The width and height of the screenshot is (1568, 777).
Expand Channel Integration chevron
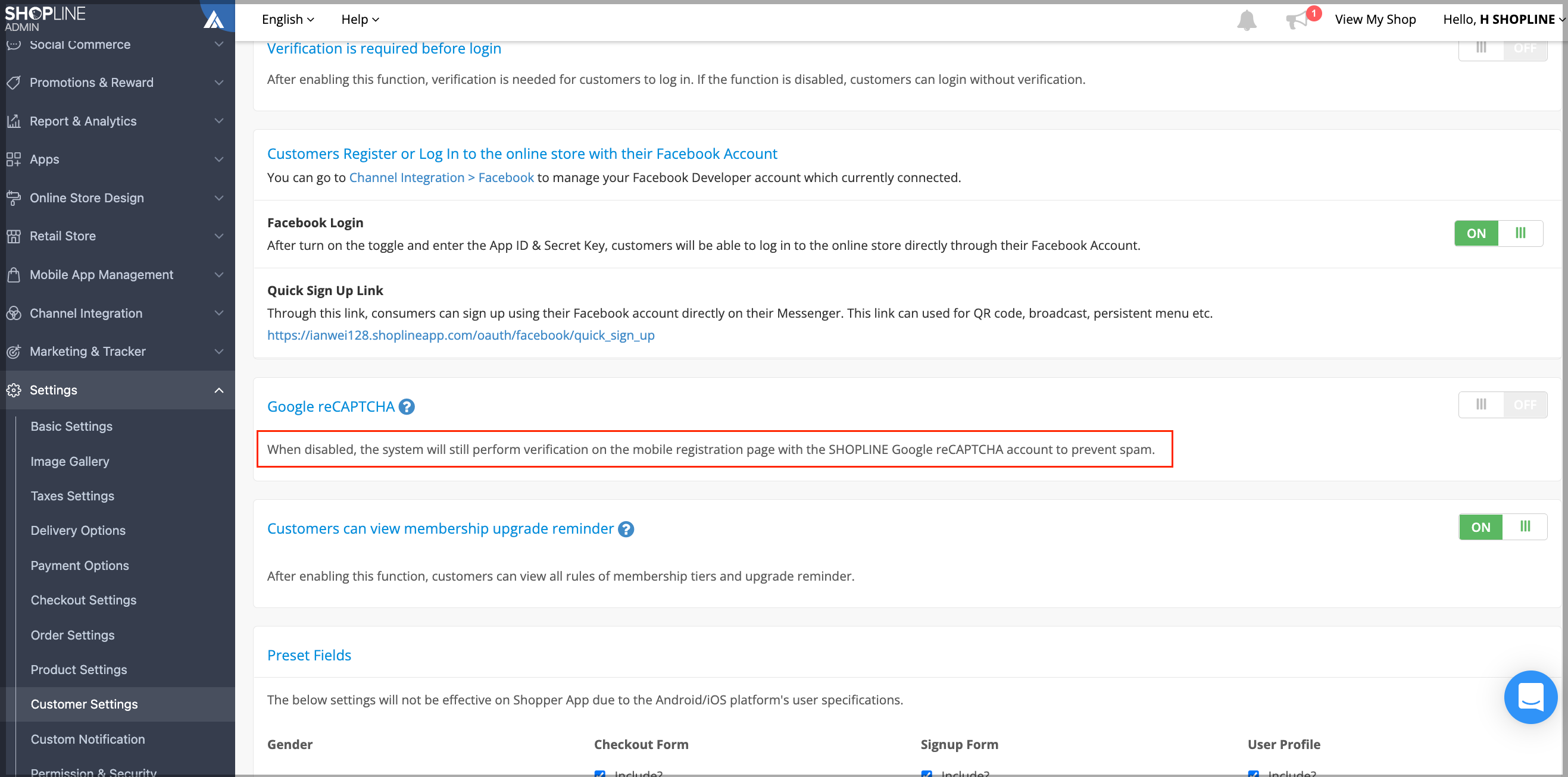point(219,314)
